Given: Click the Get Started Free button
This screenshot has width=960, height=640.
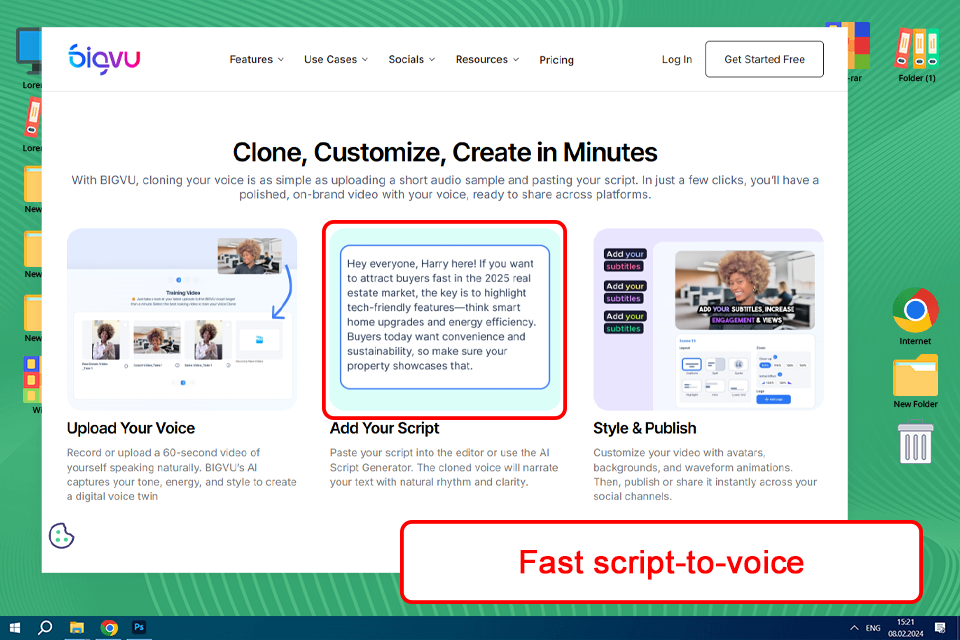Looking at the screenshot, I should (764, 59).
